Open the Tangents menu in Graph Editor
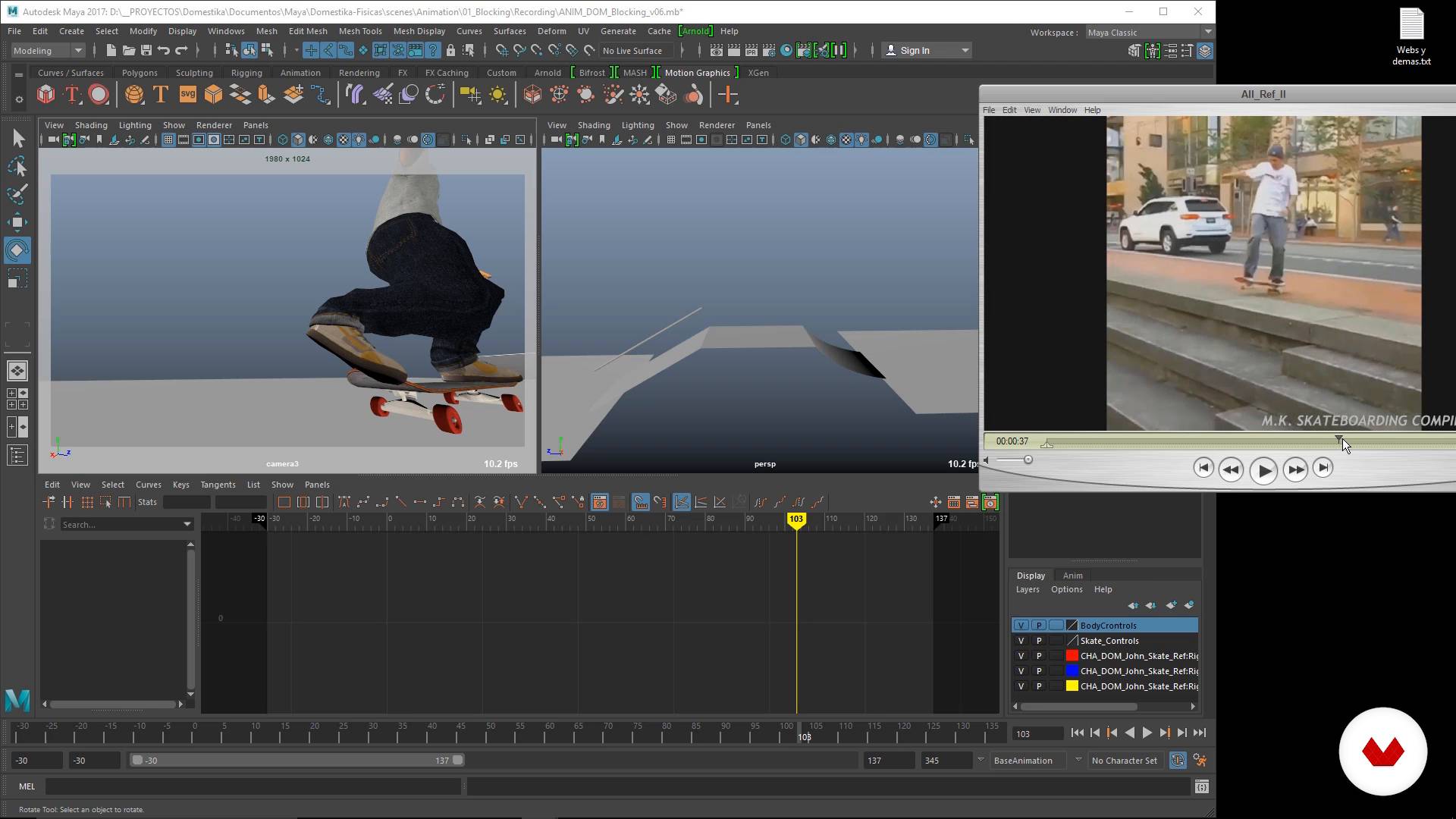This screenshot has height=819, width=1456. tap(218, 485)
